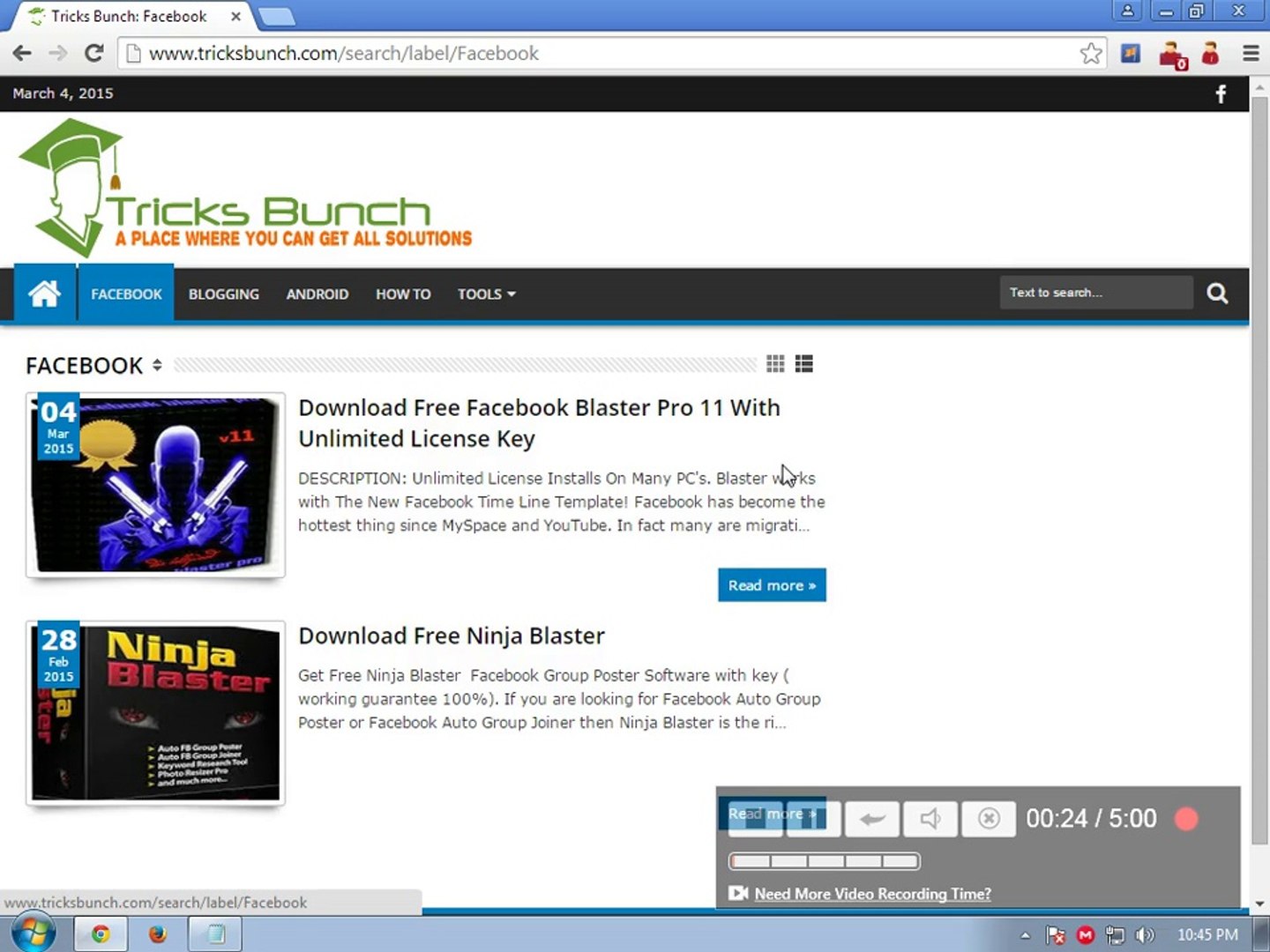Switch posts to grid view
This screenshot has width=1270, height=952.
tap(776, 364)
